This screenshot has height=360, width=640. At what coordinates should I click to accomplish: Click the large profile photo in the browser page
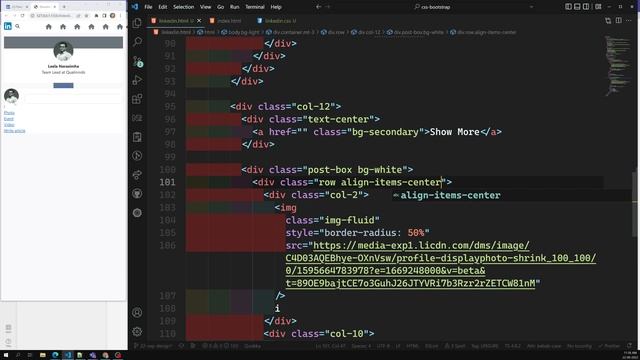(x=63, y=51)
